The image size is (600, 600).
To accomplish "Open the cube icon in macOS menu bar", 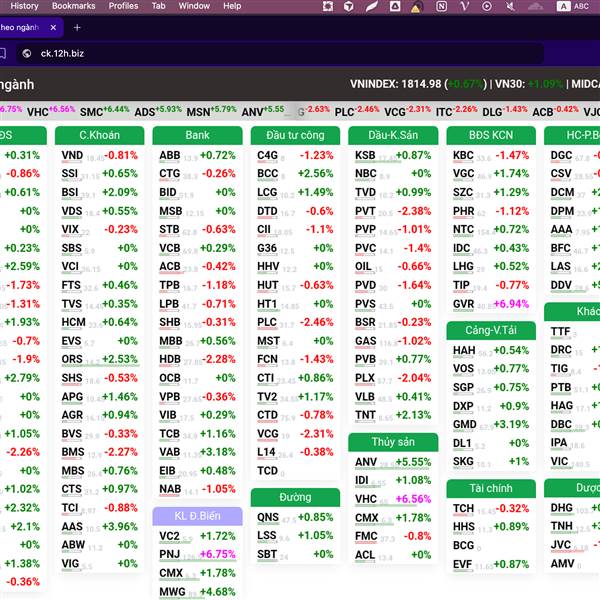I will 348,6.
